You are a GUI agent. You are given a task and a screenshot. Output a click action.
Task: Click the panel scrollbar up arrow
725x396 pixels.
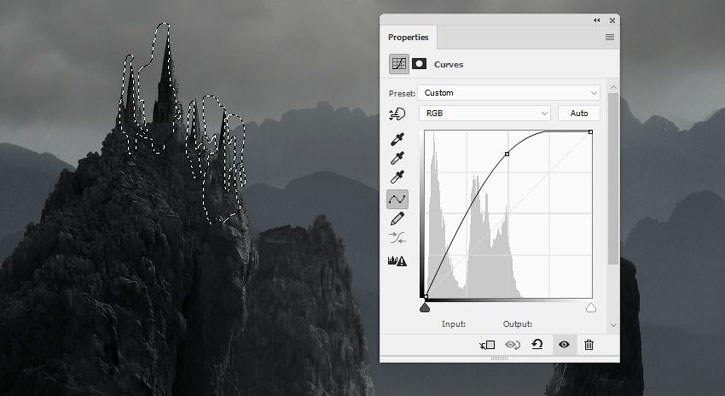[x=614, y=87]
